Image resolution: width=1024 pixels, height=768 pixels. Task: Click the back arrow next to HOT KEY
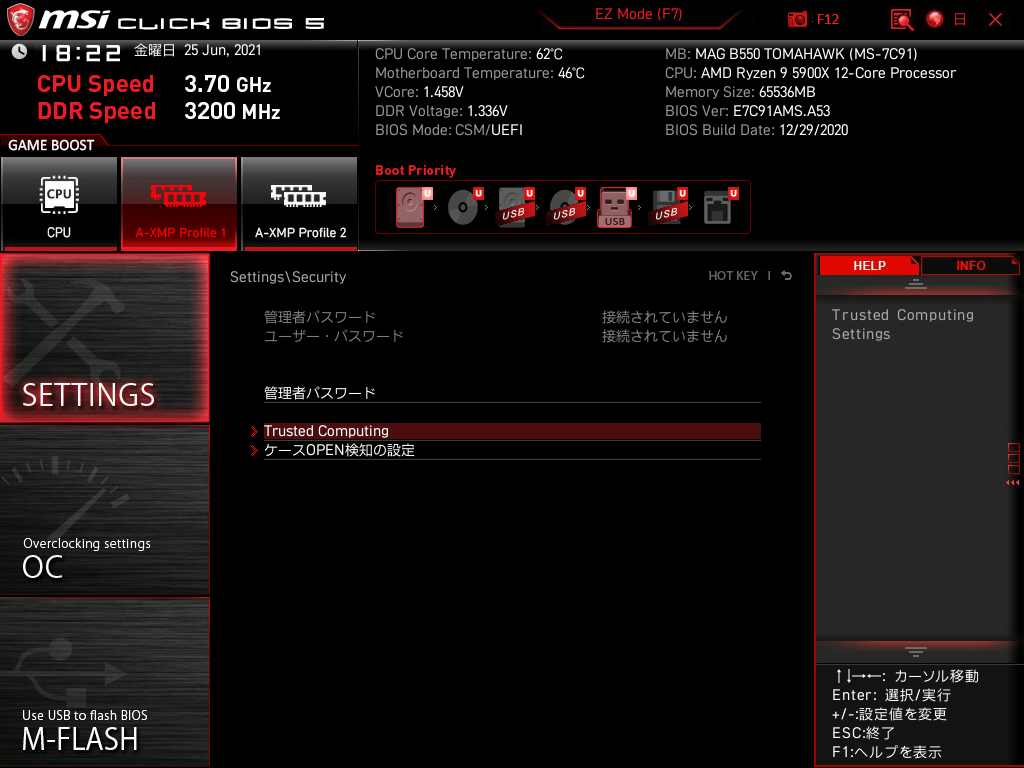786,275
